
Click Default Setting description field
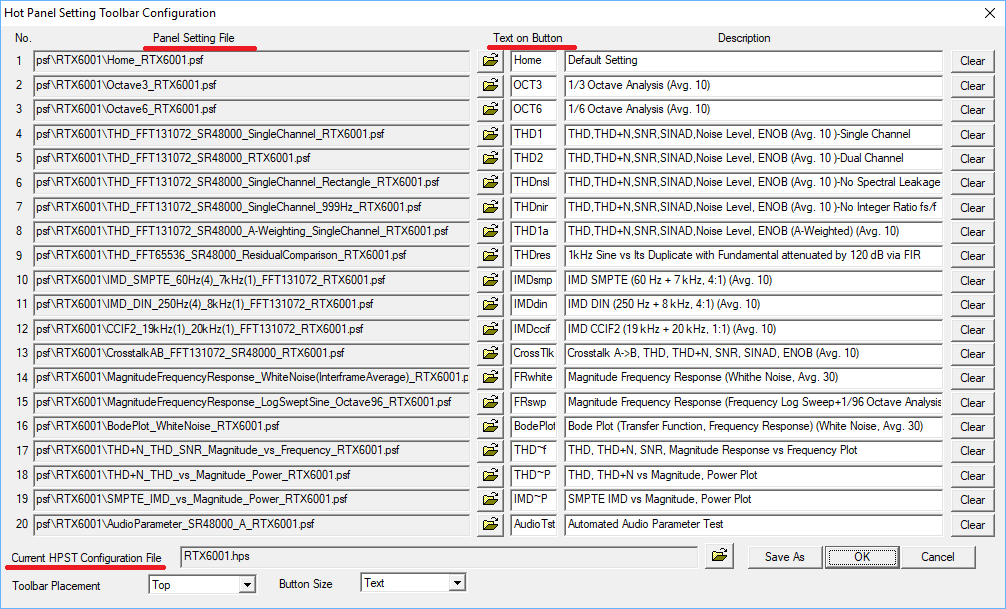click(x=753, y=61)
